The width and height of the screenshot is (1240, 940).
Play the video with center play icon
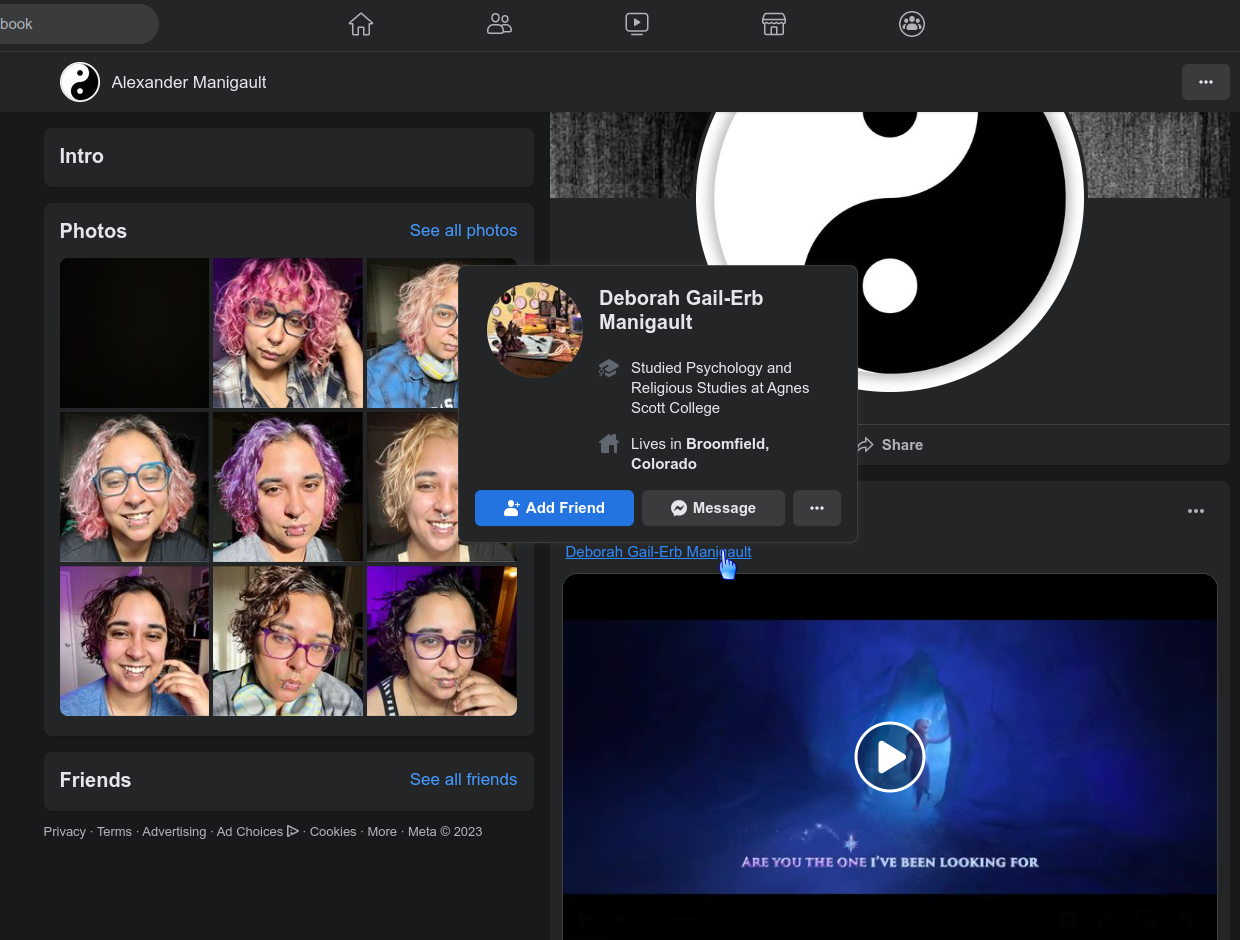tap(889, 757)
